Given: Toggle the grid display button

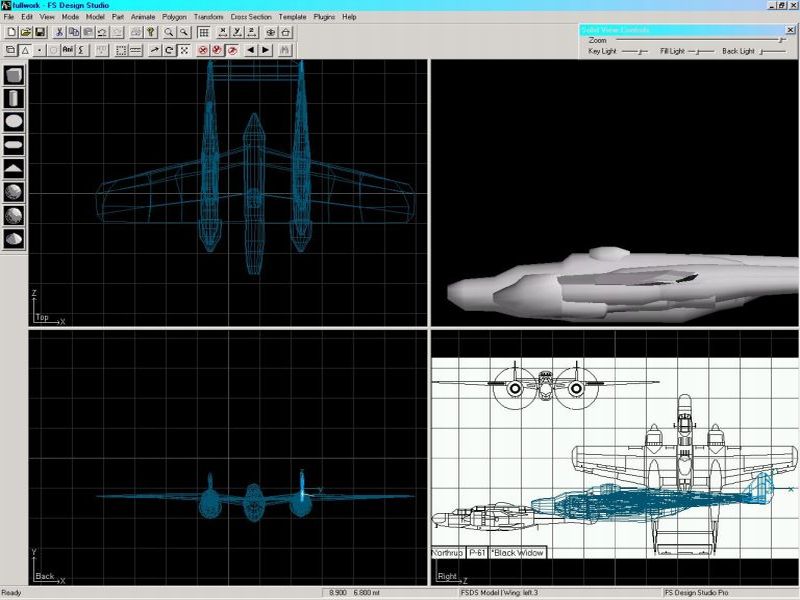Looking at the screenshot, I should tap(203, 32).
